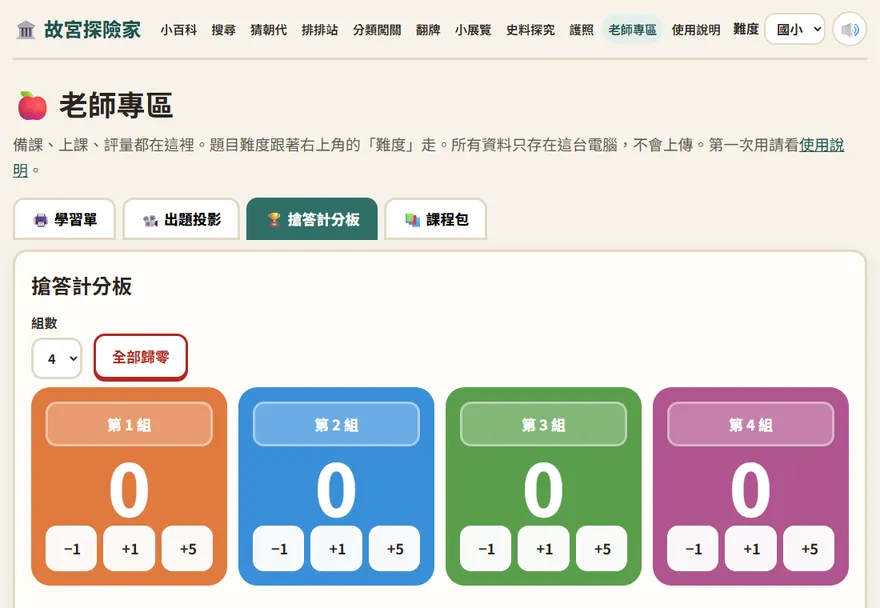Viewport: 880px width, 608px height.
Task: Add 5 points to the blue 第 2 組
Action: [x=395, y=548]
